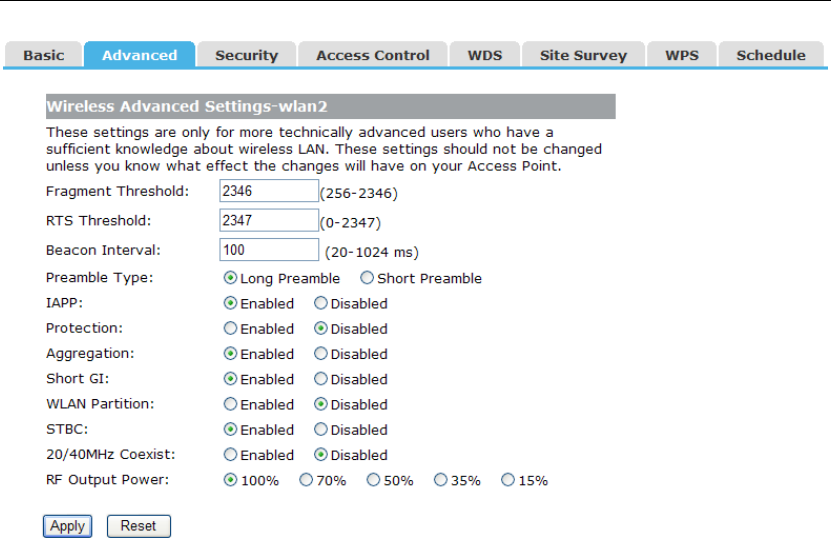The height and width of the screenshot is (539, 831).
Task: Click the Fragment Threshold input field
Action: (x=268, y=191)
